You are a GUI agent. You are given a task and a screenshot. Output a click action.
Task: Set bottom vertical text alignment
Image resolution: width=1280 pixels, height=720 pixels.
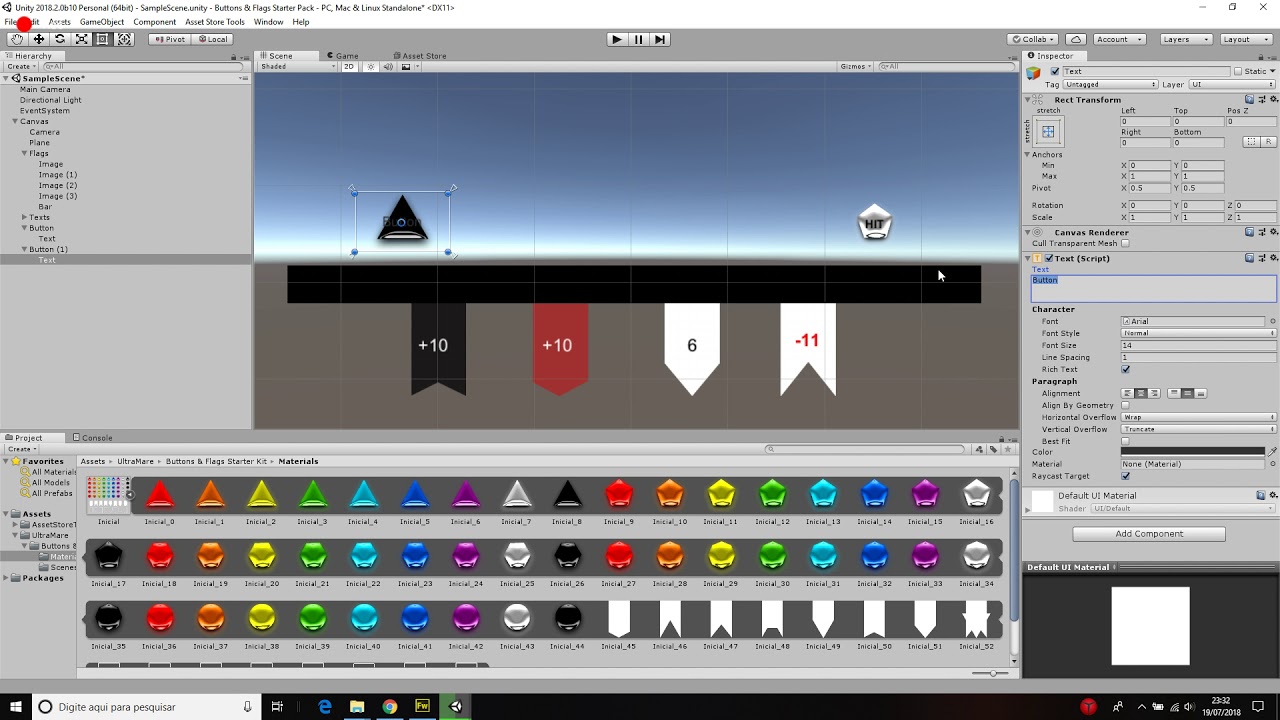(1201, 393)
